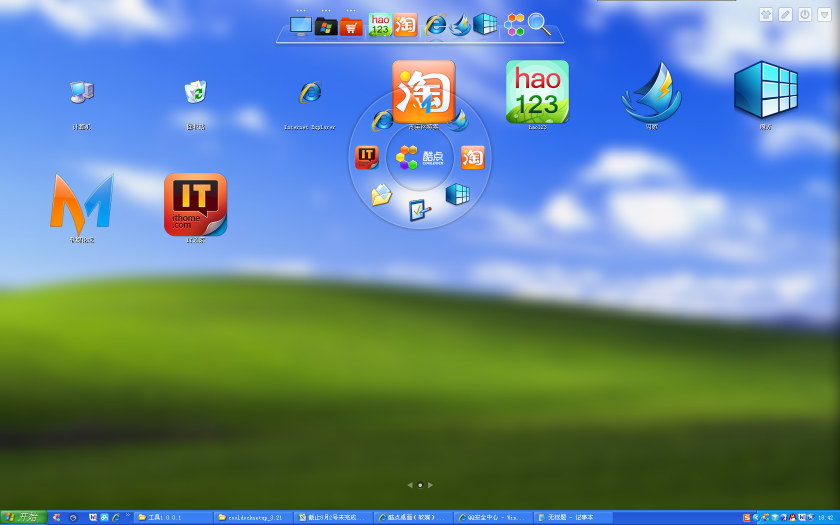Open the orange shopping cart folder in the dock
The height and width of the screenshot is (525, 840).
(x=351, y=26)
